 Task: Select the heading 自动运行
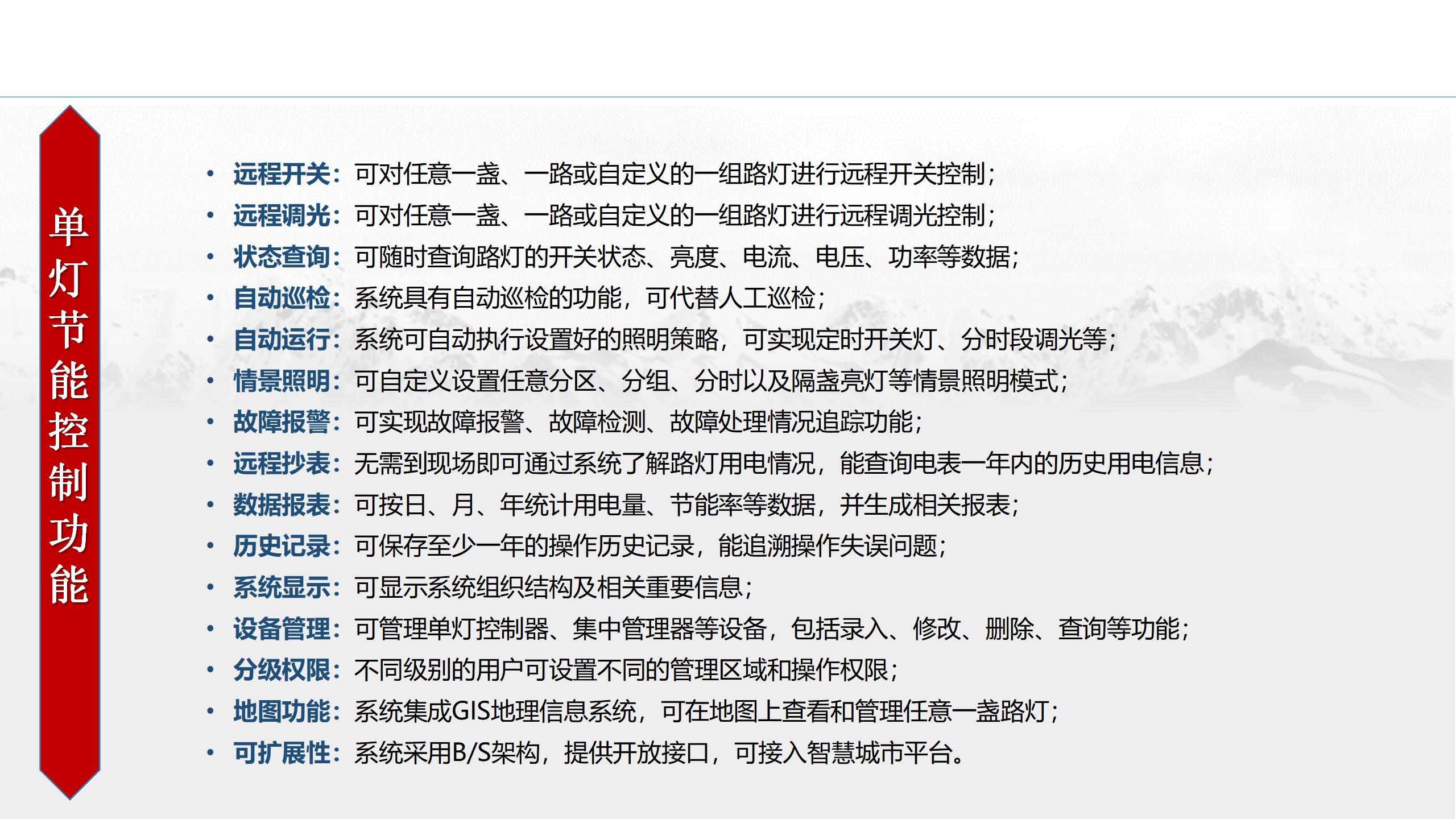click(x=282, y=340)
